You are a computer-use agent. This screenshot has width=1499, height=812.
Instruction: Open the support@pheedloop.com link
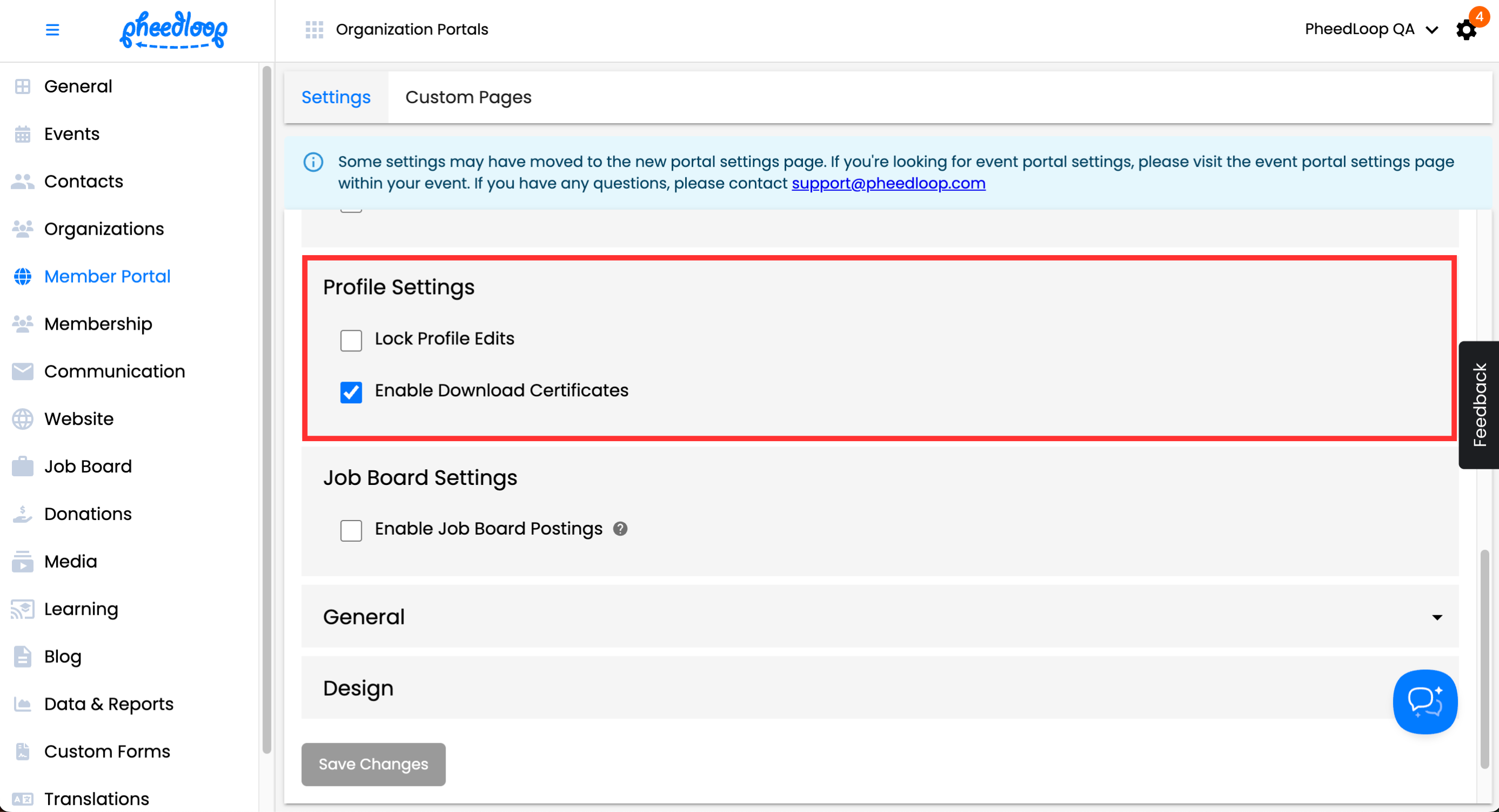pyautogui.click(x=888, y=183)
